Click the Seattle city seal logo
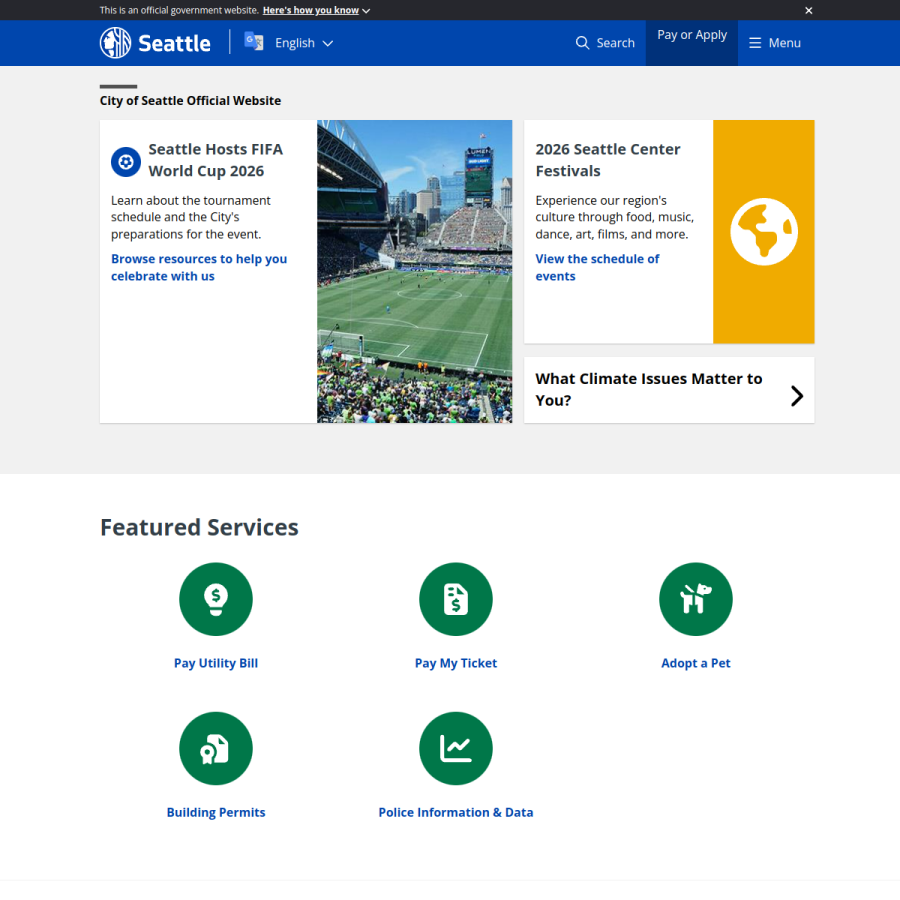This screenshot has height=900, width=900. pyautogui.click(x=115, y=43)
